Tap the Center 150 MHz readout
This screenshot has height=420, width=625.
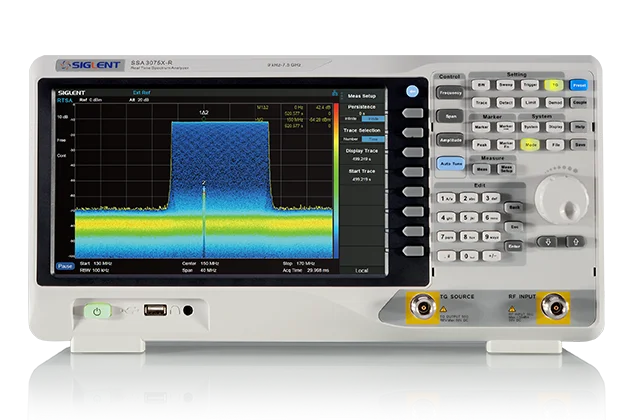click(x=200, y=263)
